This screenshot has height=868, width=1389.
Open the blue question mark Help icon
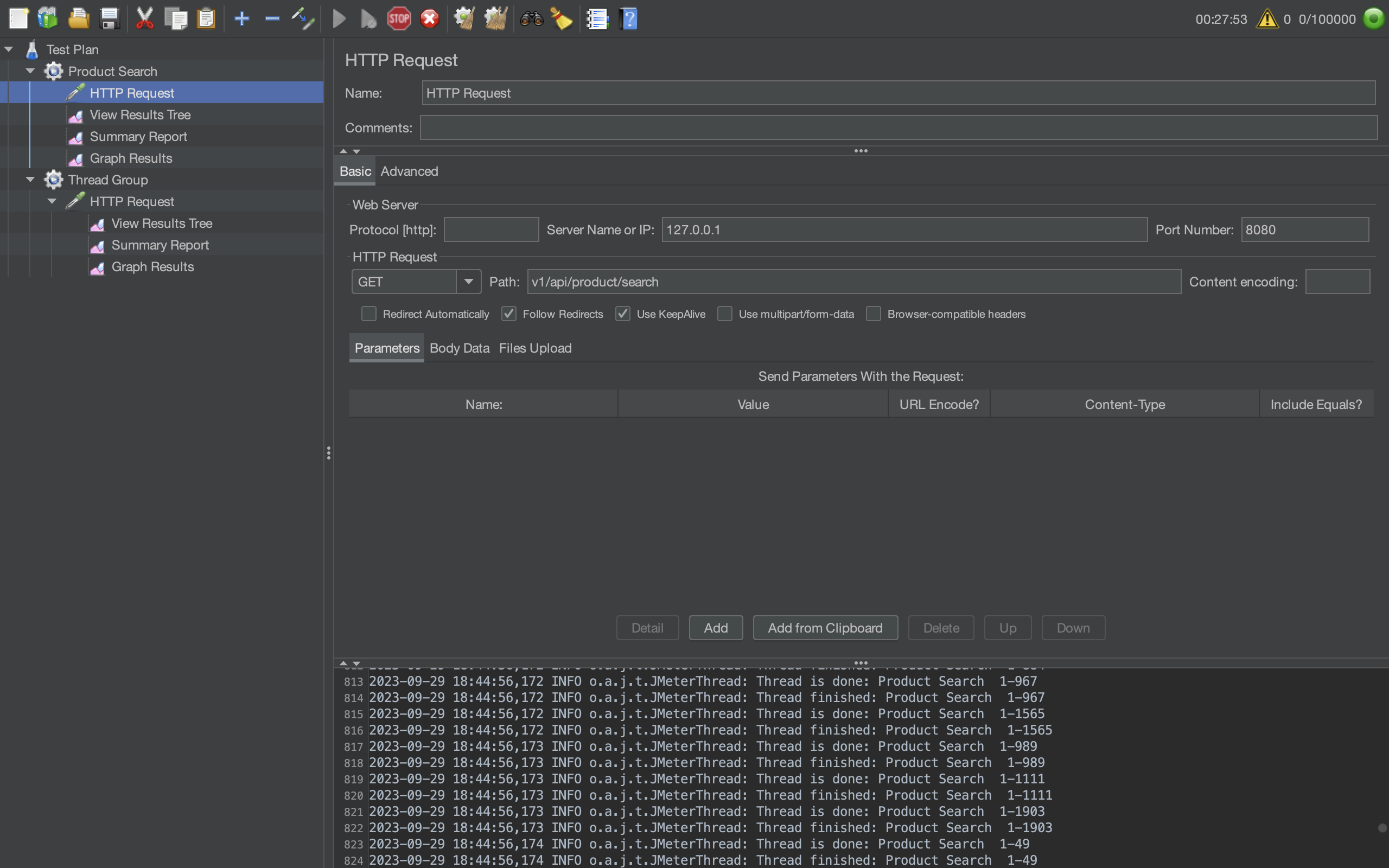pyautogui.click(x=629, y=19)
